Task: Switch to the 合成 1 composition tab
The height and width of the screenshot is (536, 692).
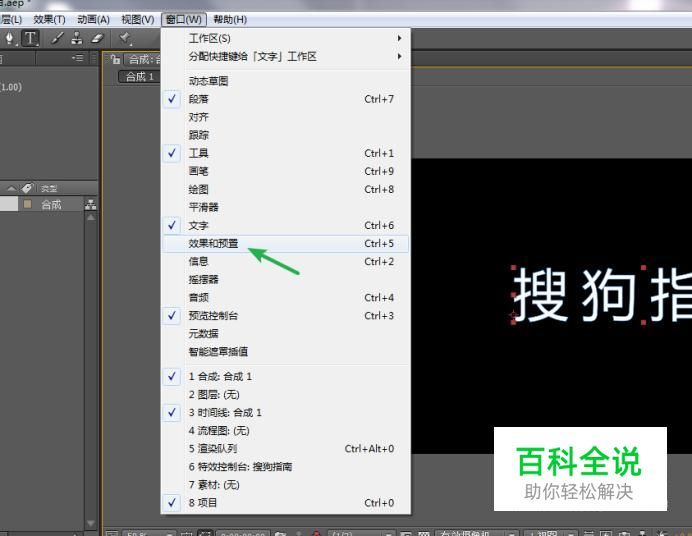Action: (x=139, y=77)
